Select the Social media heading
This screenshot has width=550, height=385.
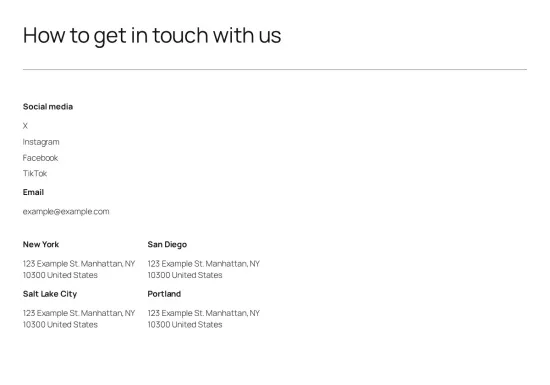coord(48,107)
